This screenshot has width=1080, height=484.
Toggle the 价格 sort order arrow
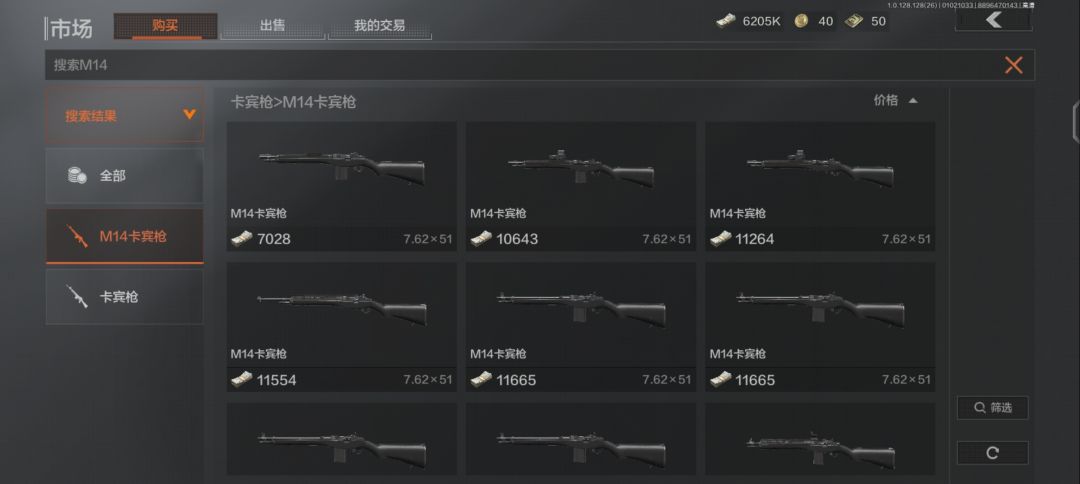913,101
